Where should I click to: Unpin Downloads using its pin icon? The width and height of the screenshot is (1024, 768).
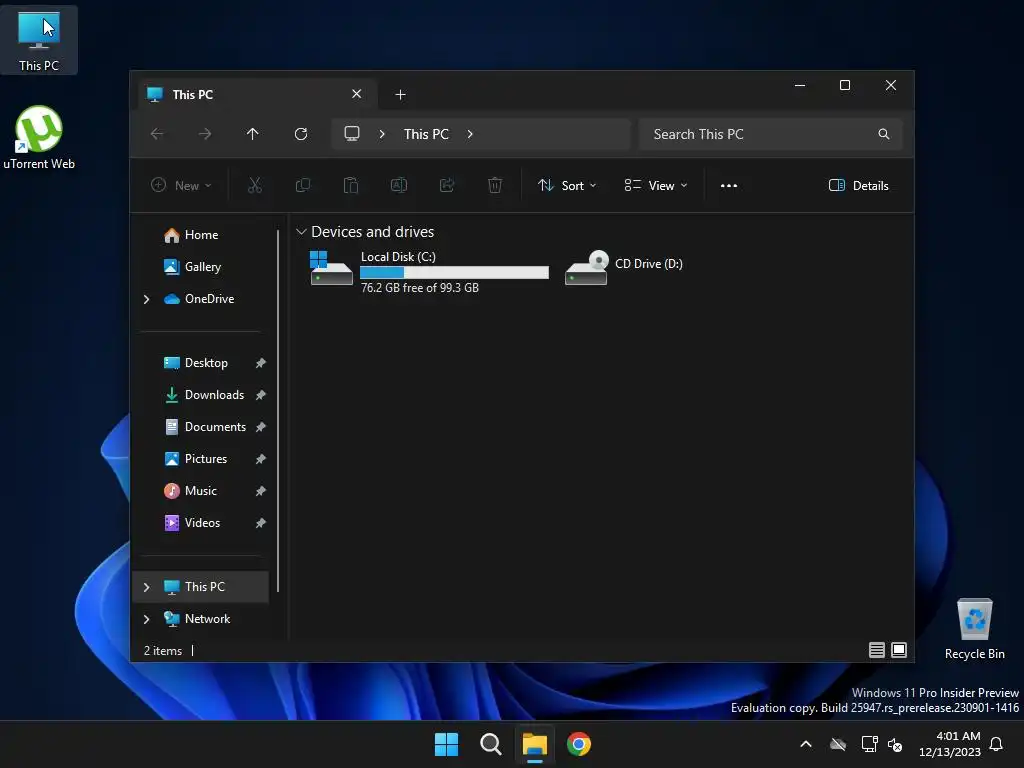click(261, 395)
